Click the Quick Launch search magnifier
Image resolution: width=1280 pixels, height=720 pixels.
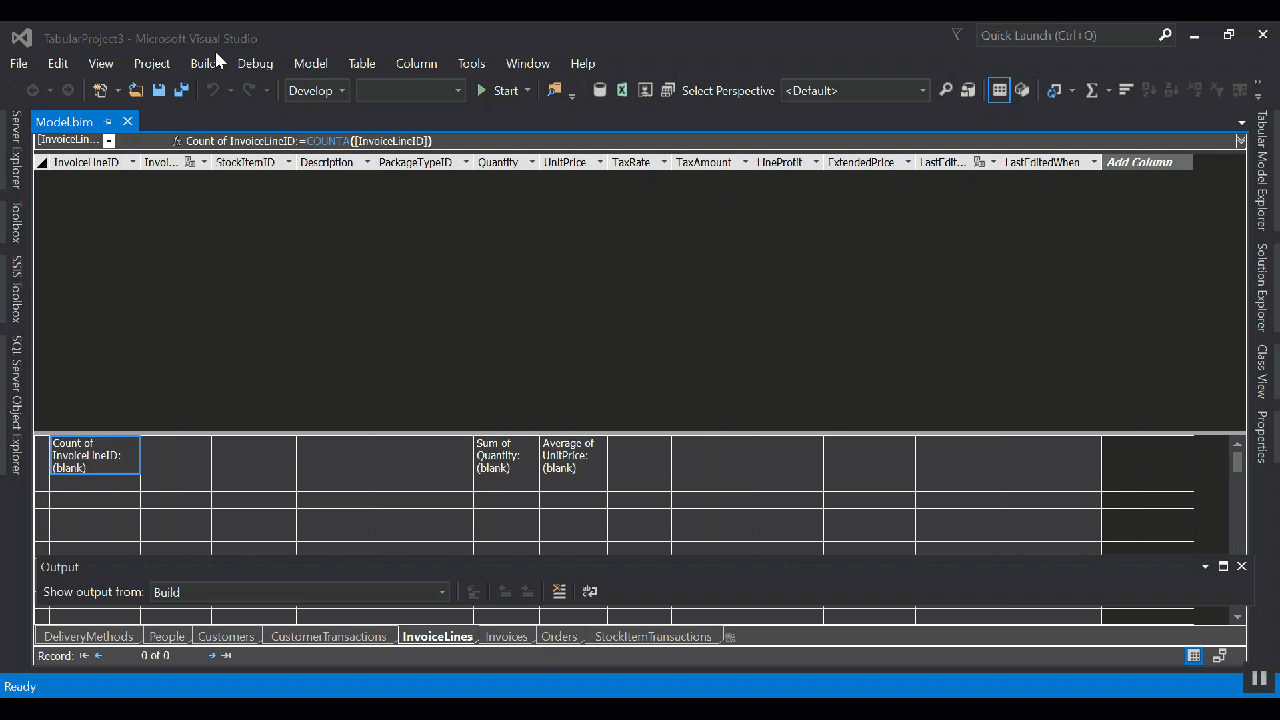tap(1164, 35)
